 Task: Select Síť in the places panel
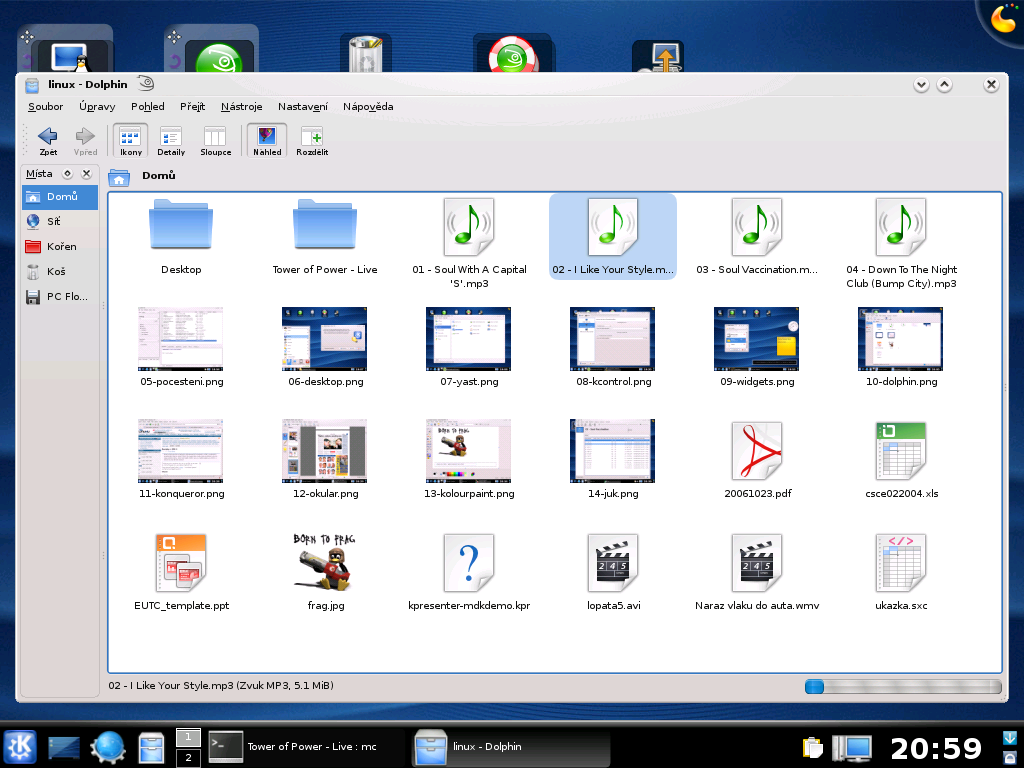point(53,222)
